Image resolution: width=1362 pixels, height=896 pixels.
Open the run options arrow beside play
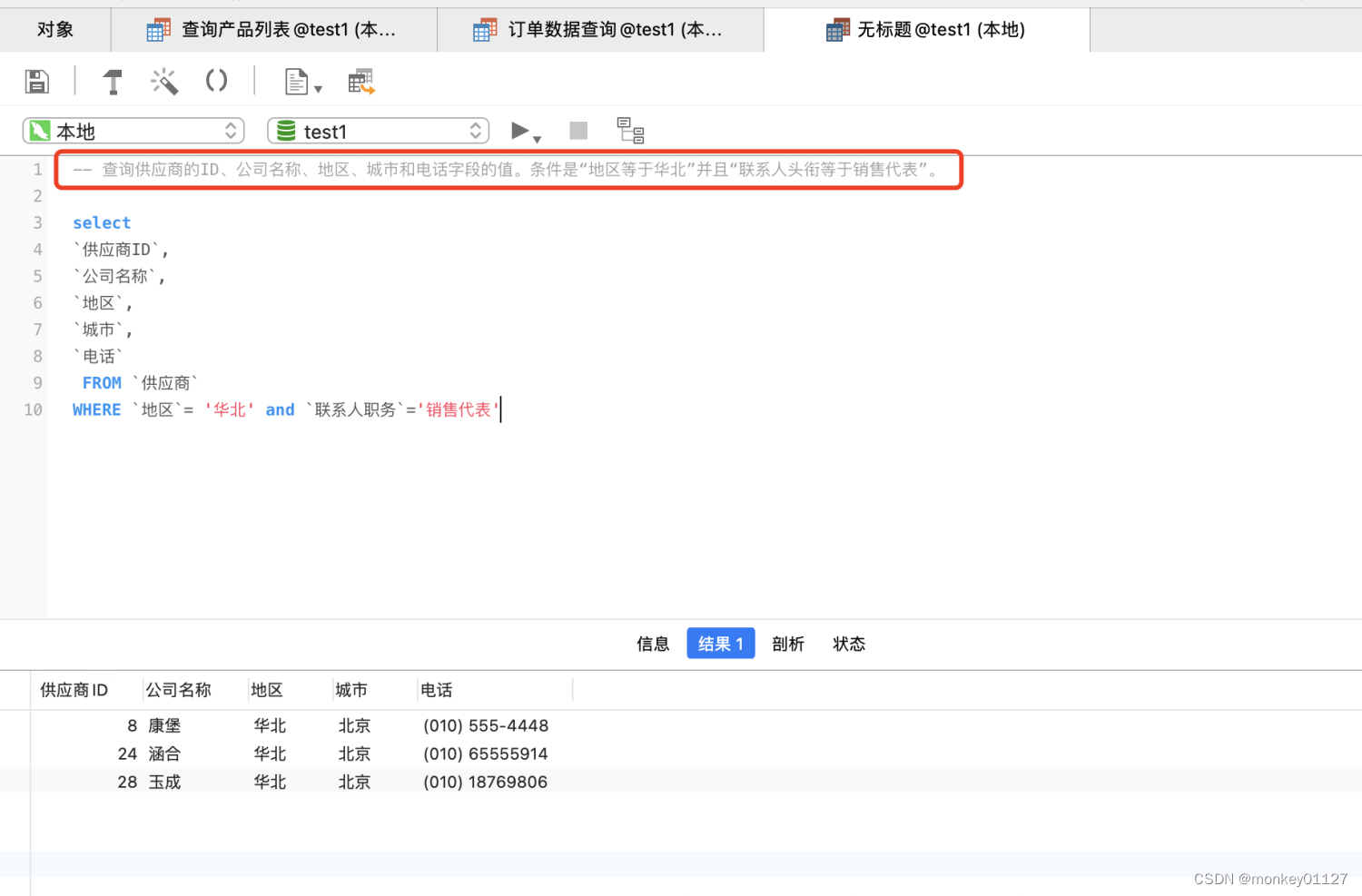pyautogui.click(x=538, y=139)
